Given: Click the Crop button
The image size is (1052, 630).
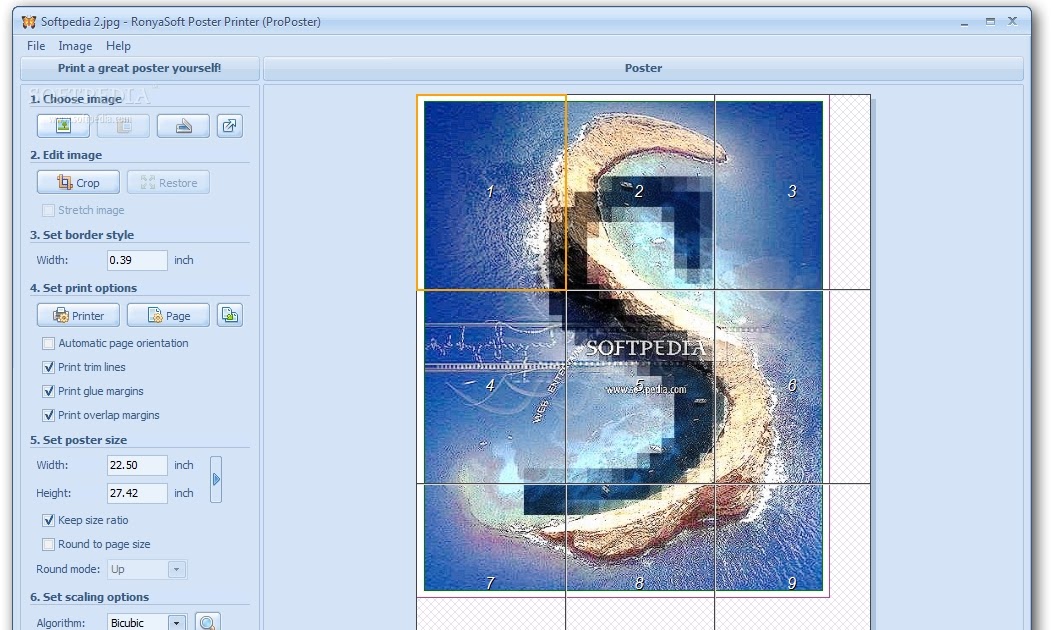Looking at the screenshot, I should point(78,182).
